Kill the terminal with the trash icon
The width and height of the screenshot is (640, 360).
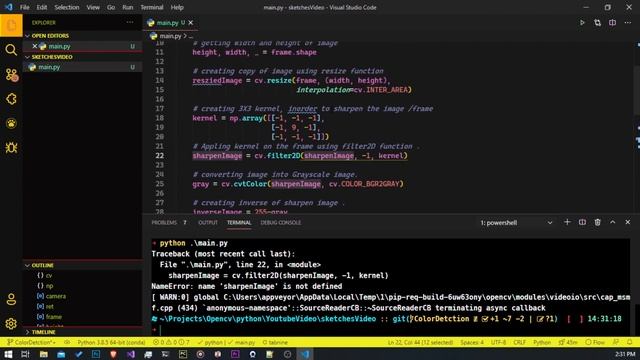598,222
